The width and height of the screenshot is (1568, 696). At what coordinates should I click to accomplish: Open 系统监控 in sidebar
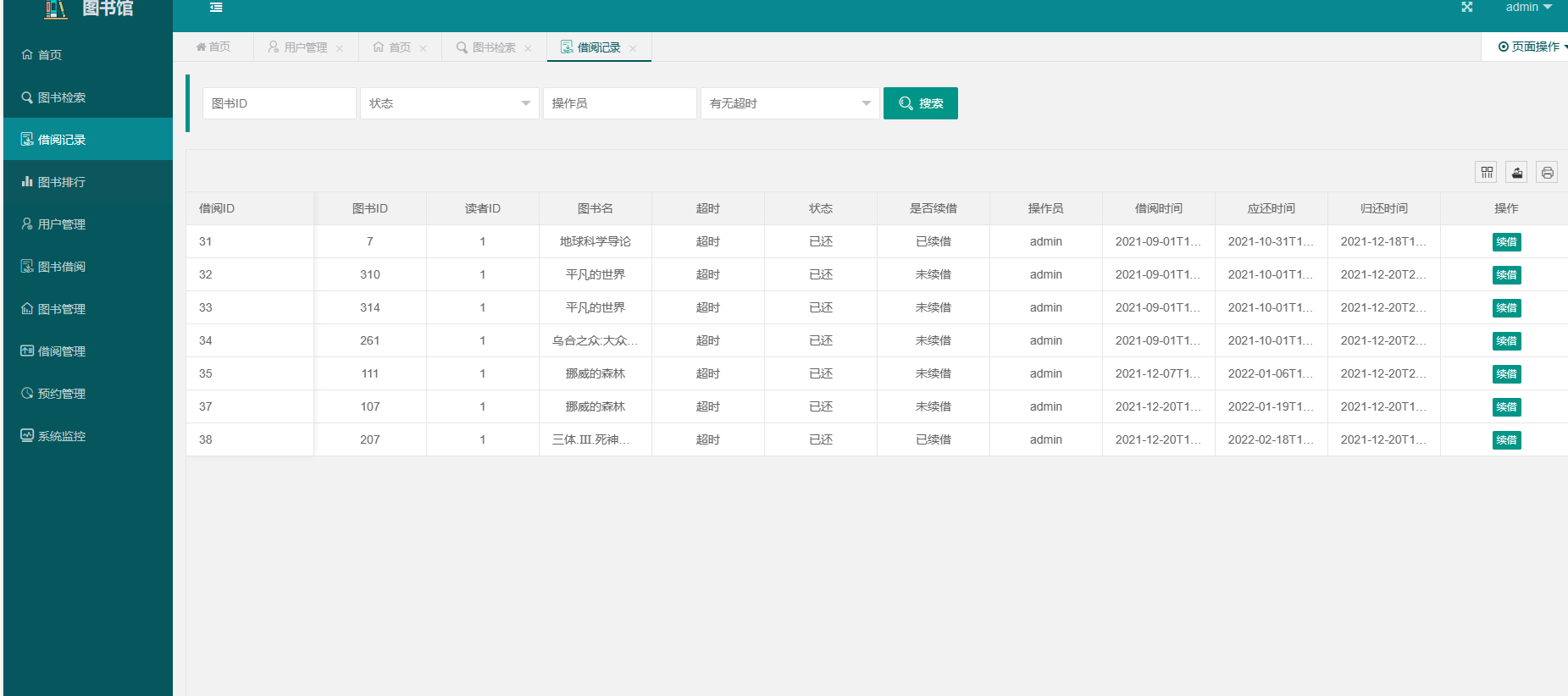coord(88,435)
